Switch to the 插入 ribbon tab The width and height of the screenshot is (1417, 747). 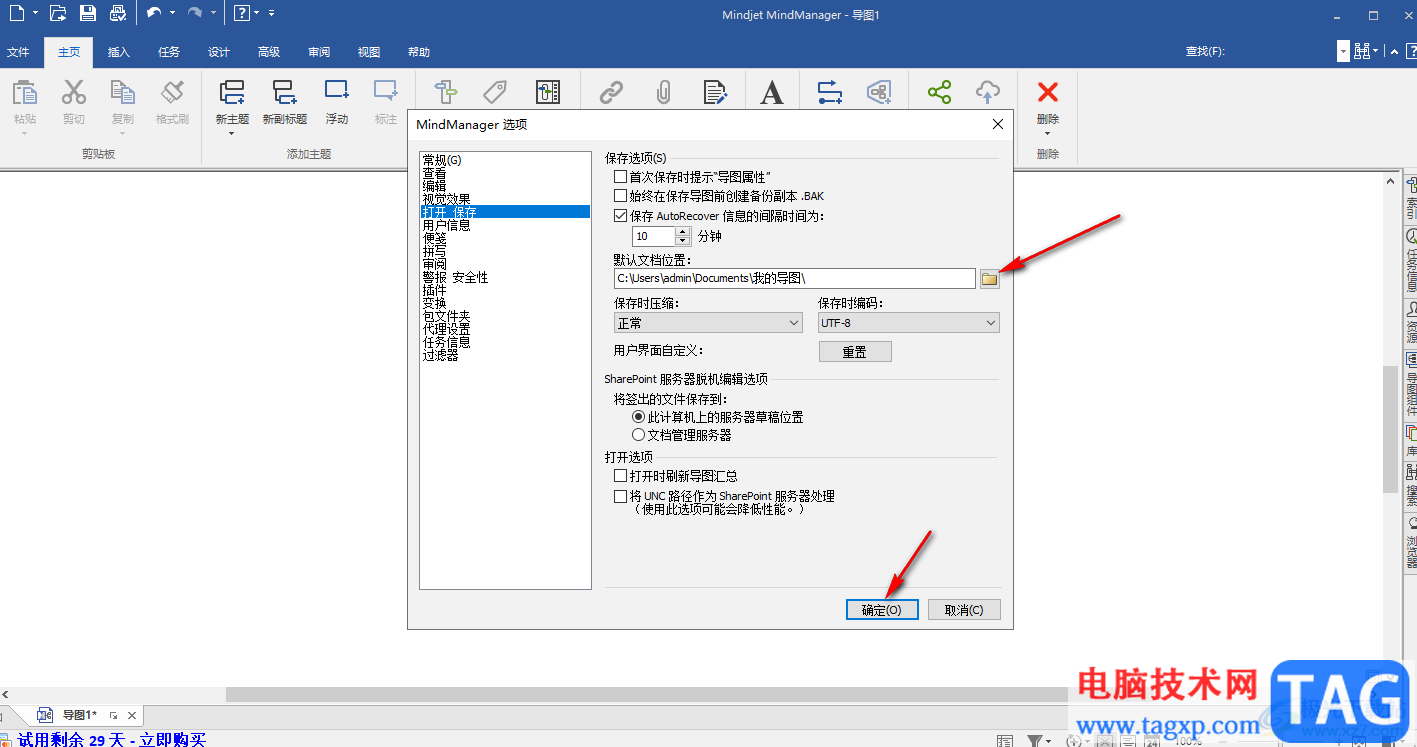(x=119, y=52)
